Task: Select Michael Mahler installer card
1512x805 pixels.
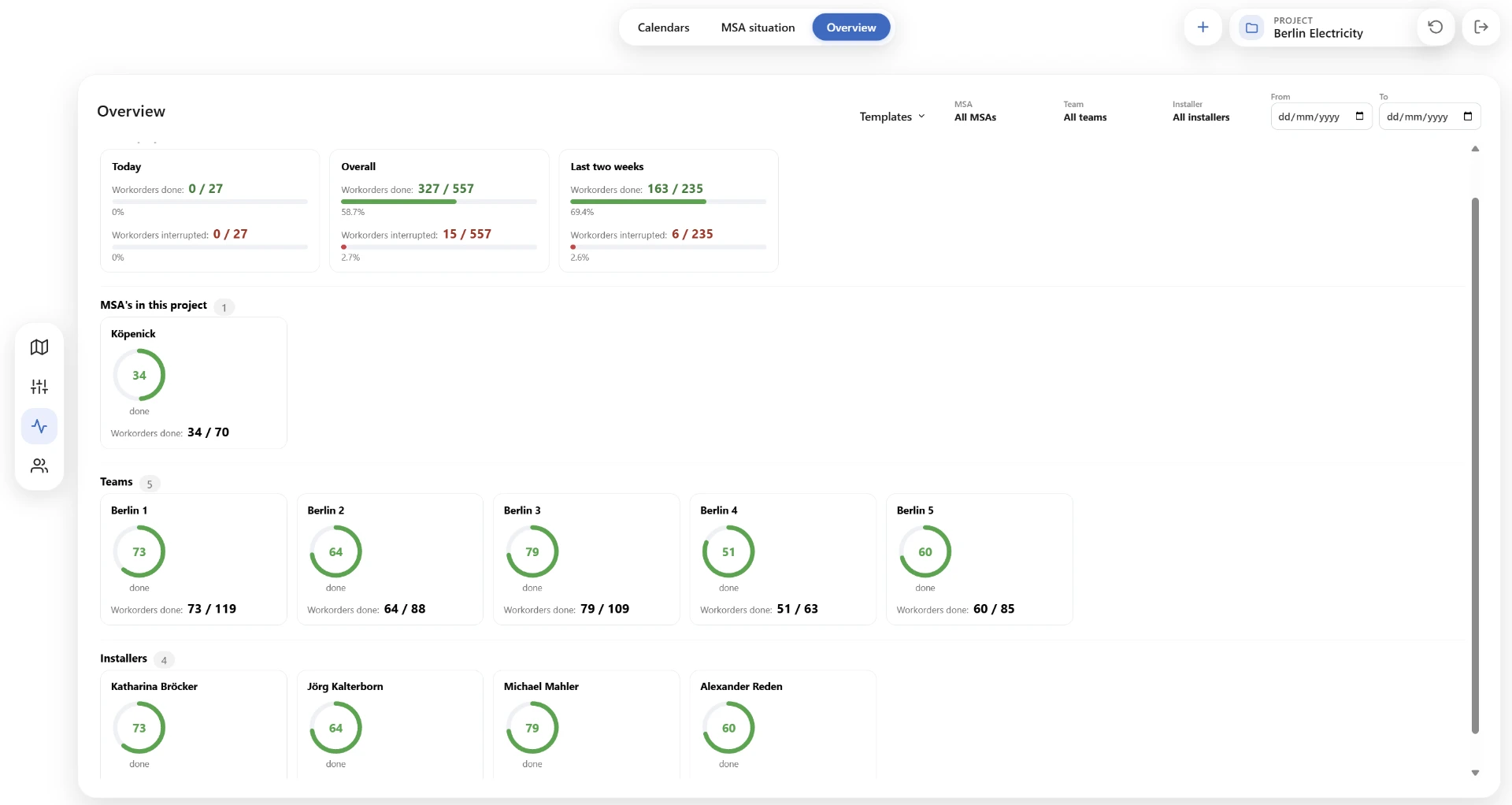Action: pyautogui.click(x=587, y=725)
